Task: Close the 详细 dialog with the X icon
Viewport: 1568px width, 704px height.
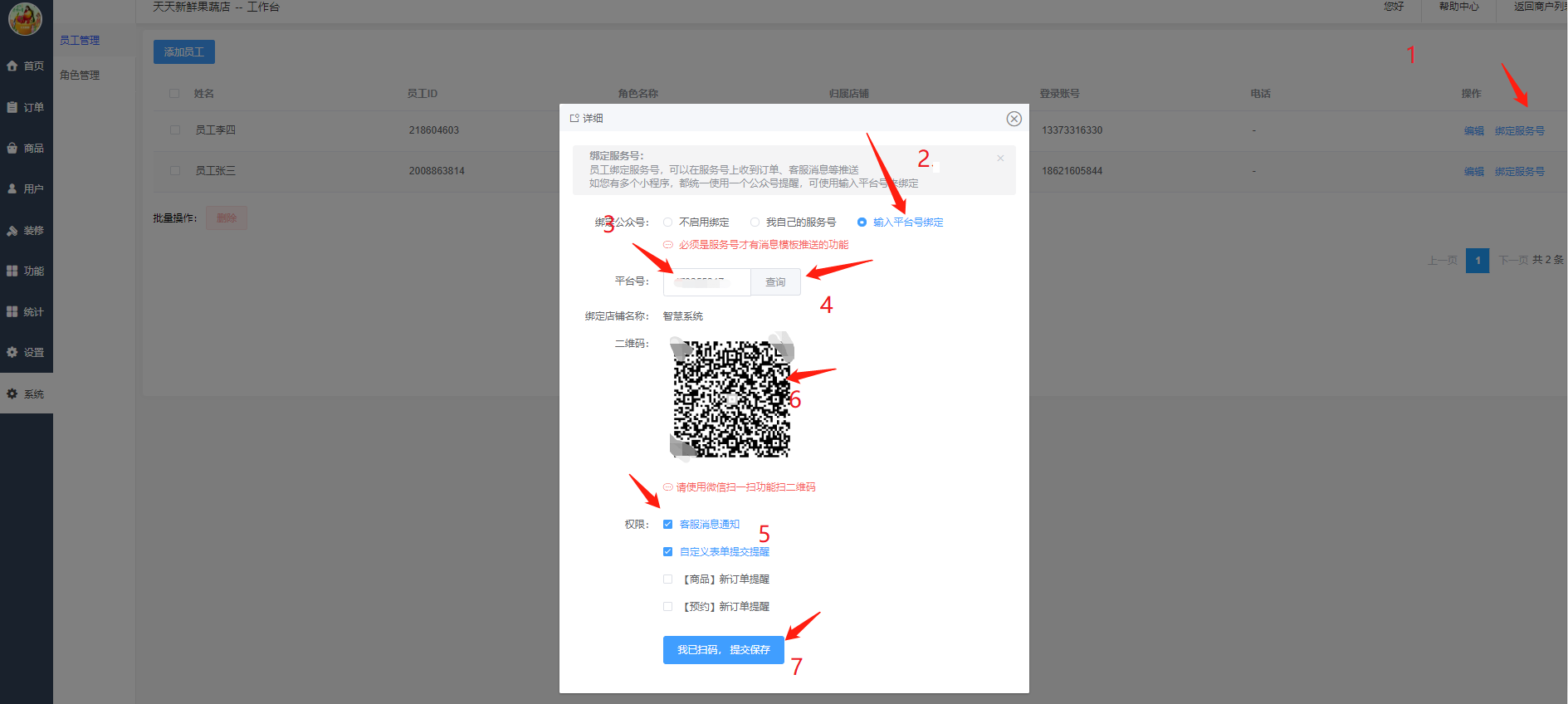Action: tap(1014, 119)
